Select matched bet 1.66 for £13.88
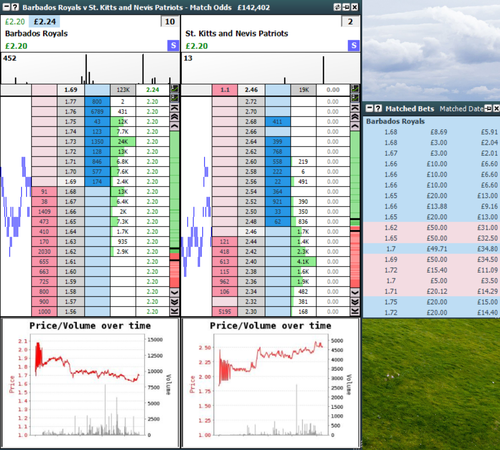The height and width of the screenshot is (450, 500). 432,206
